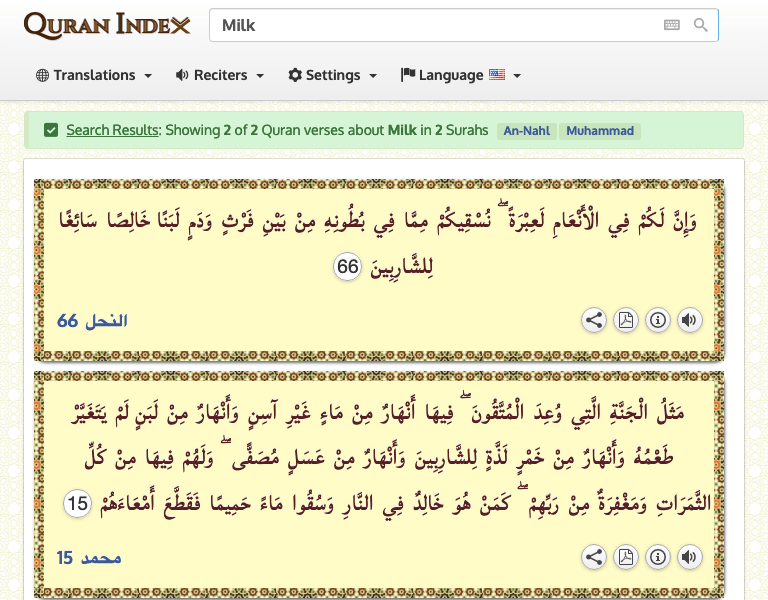
Task: Toggle the Search Results checkbox
Action: pyautogui.click(x=51, y=130)
